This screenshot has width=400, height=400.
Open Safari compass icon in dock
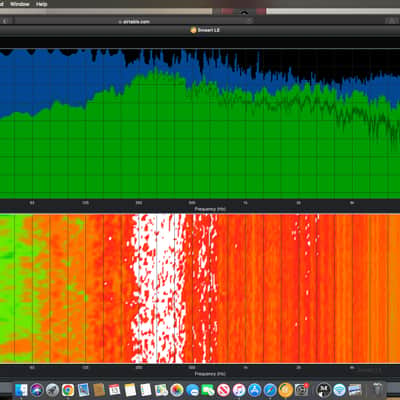[270, 389]
